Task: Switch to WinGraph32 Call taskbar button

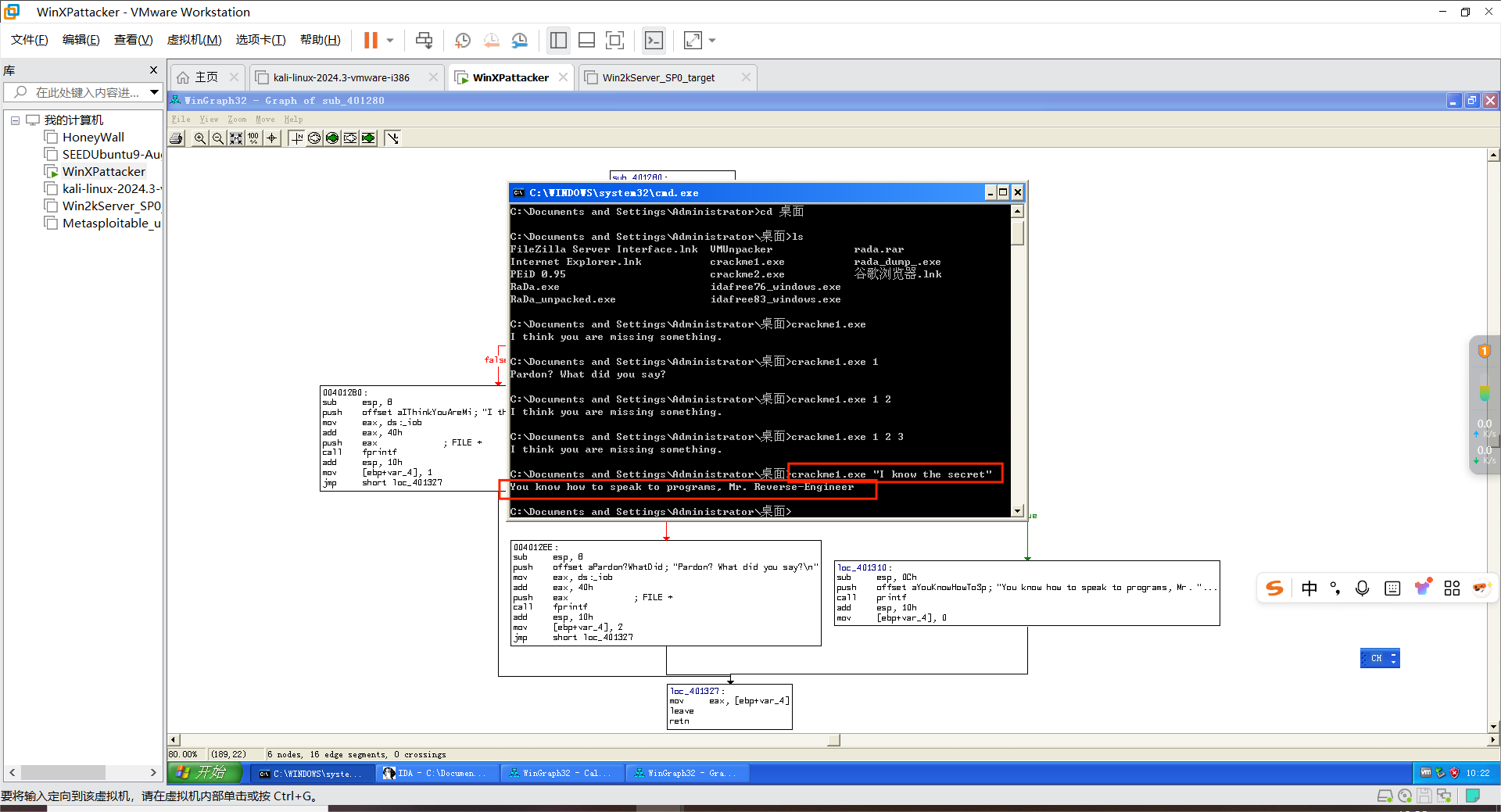Action: pyautogui.click(x=561, y=774)
